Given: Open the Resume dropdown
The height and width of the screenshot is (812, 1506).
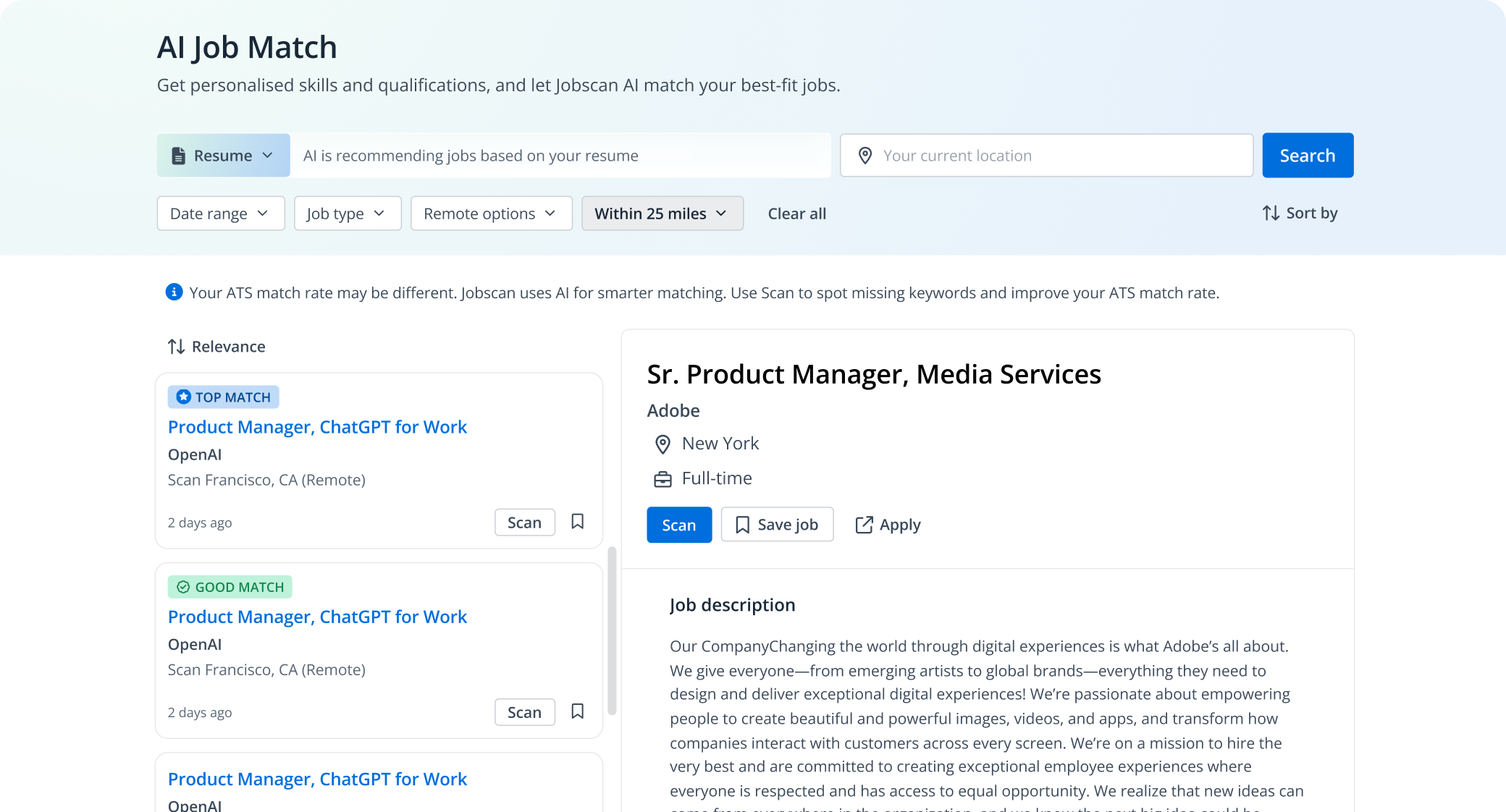Looking at the screenshot, I should (223, 156).
